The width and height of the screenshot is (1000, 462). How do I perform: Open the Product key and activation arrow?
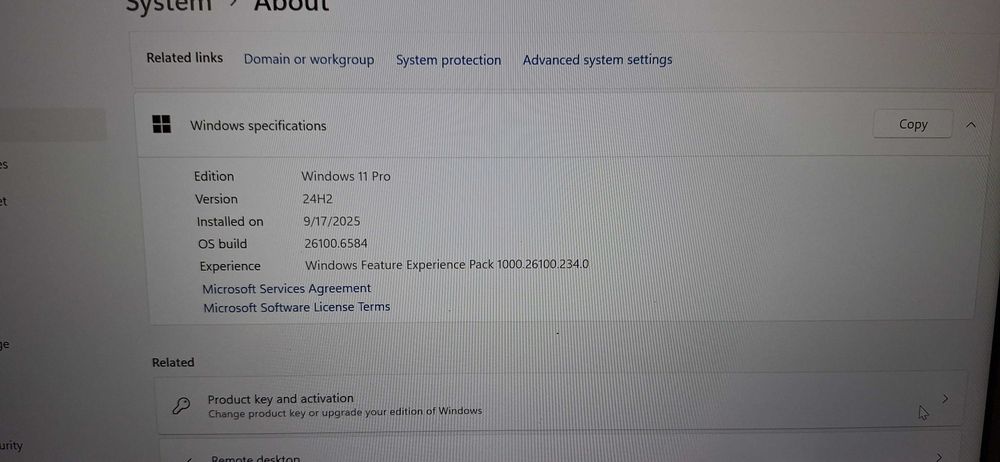945,399
